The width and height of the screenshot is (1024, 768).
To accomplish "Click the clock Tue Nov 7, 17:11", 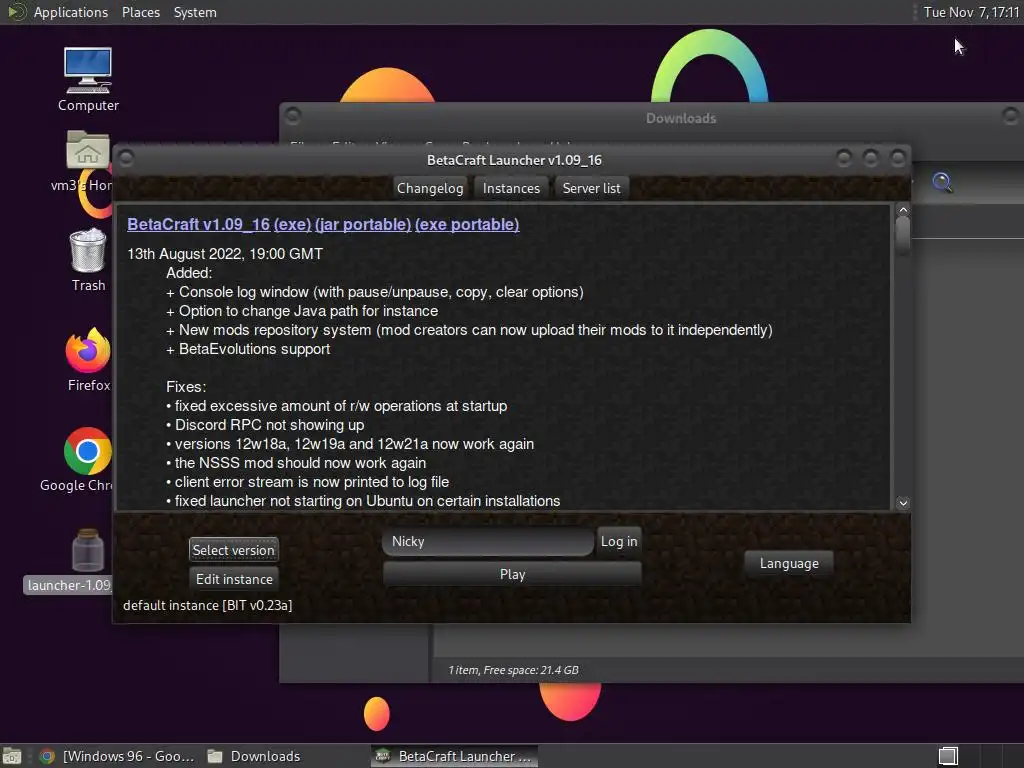I will 970,12.
